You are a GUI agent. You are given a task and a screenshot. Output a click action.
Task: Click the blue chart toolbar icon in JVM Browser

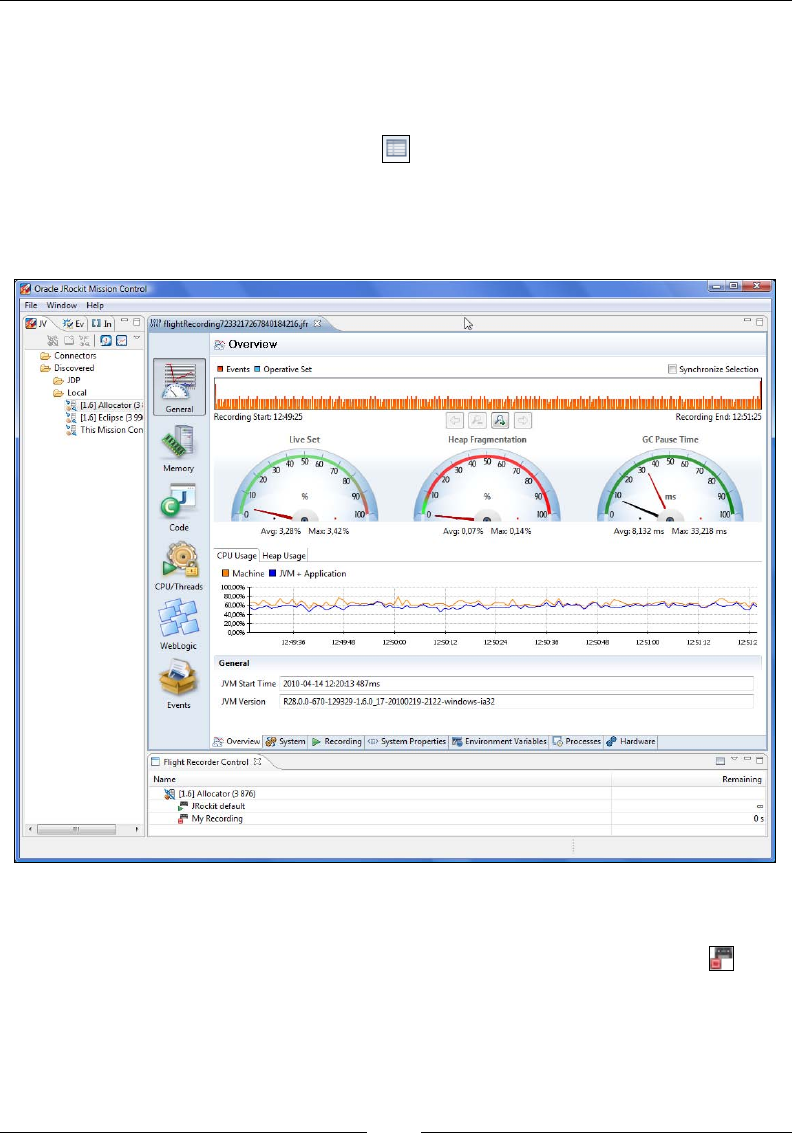[122, 340]
